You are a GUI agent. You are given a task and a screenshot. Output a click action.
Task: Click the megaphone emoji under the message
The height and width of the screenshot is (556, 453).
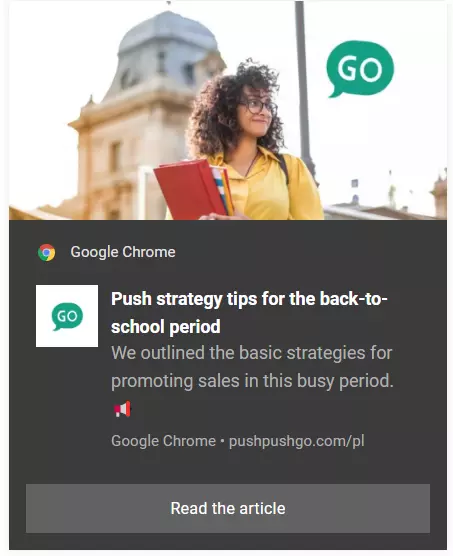(x=122, y=409)
